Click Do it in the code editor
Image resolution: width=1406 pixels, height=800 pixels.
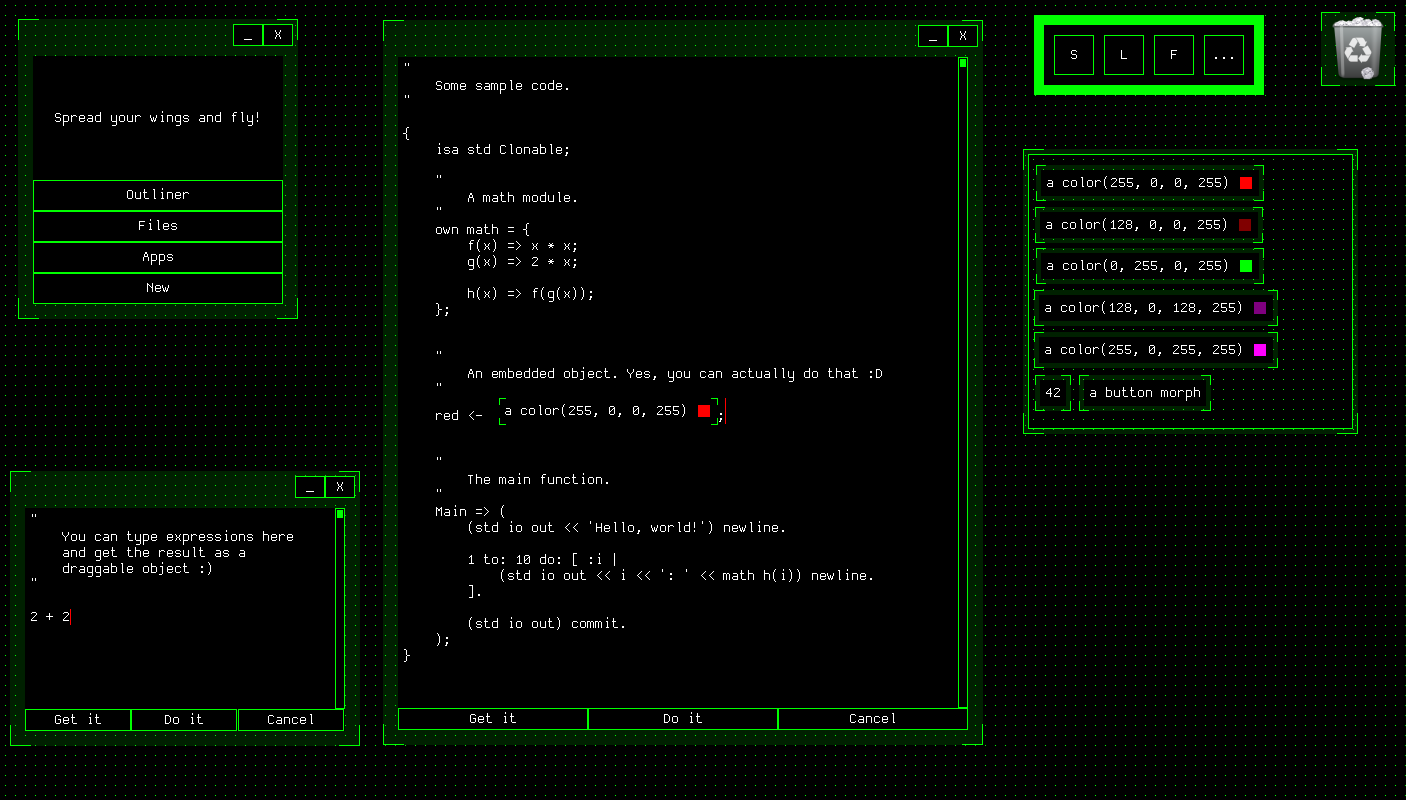(683, 719)
